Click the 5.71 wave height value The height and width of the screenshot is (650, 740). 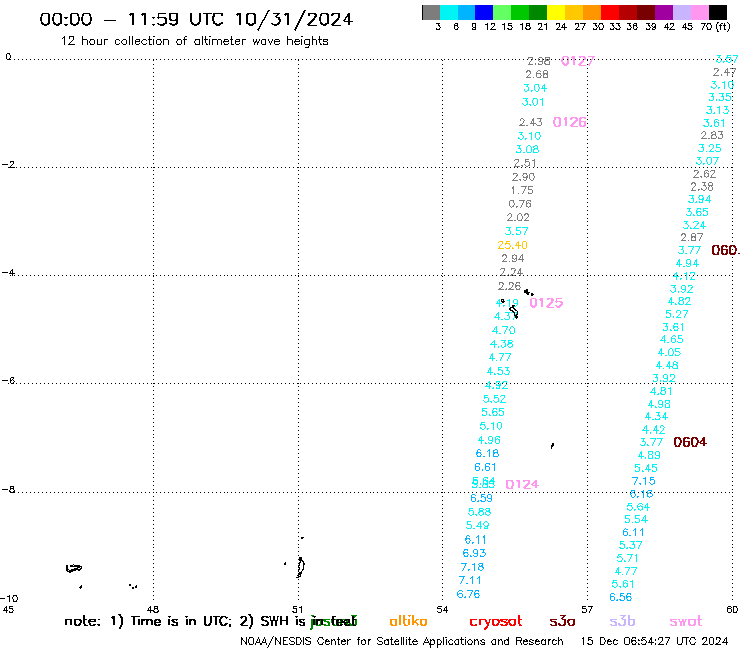[x=627, y=558]
